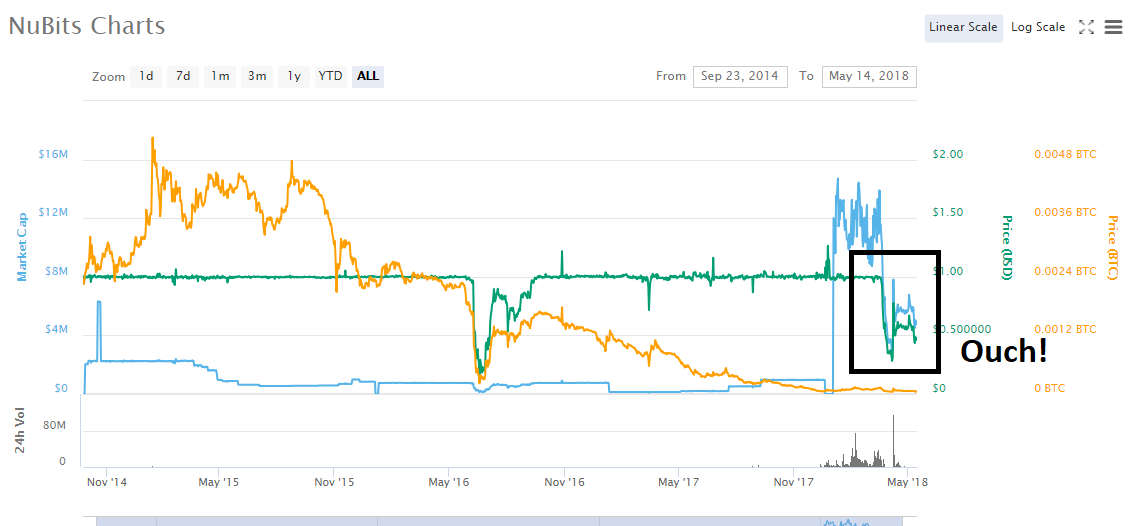The image size is (1129, 526).
Task: Click the May '15 date label
Action: (218, 481)
